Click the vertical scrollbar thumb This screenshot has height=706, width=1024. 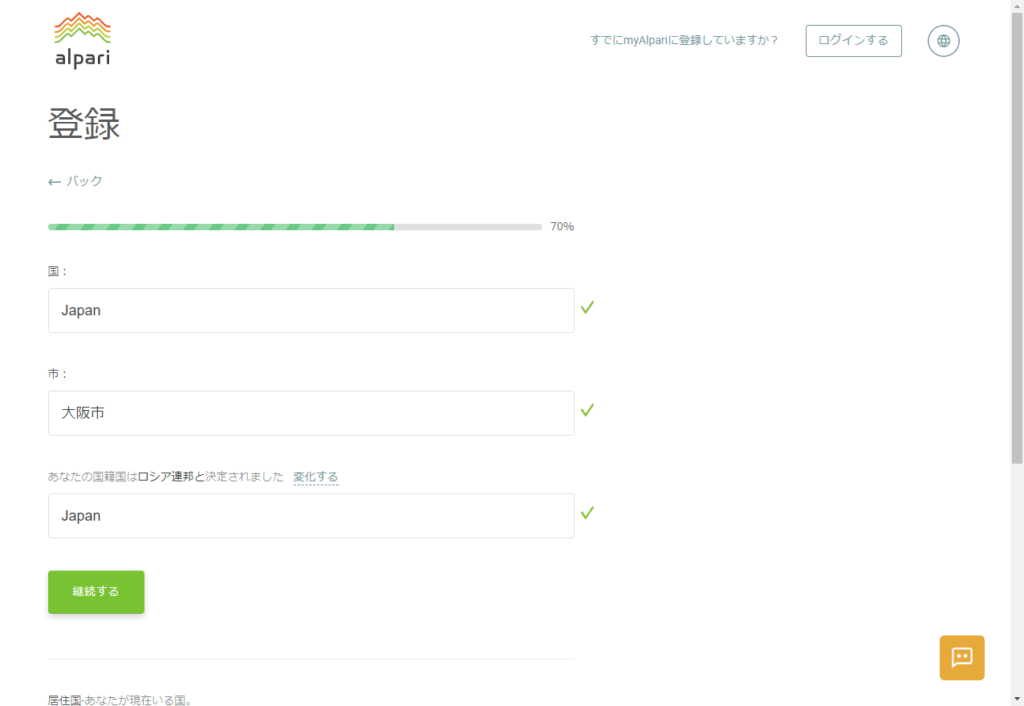(1017, 238)
